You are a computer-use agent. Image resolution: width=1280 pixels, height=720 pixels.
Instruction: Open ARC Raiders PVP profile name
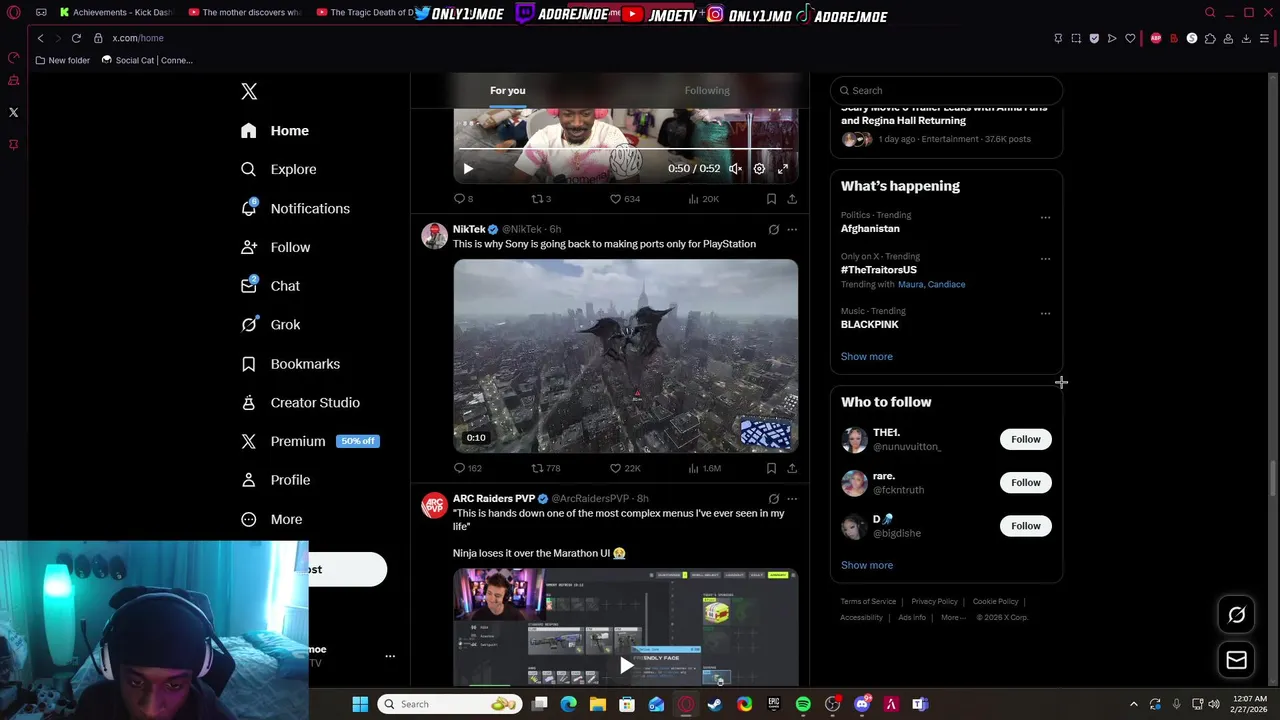coord(494,498)
